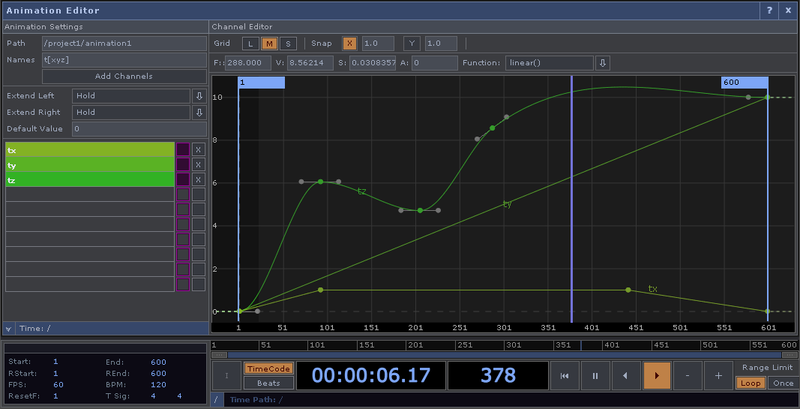This screenshot has height=409, width=800.
Task: Enable Loop range limit
Action: tap(751, 383)
